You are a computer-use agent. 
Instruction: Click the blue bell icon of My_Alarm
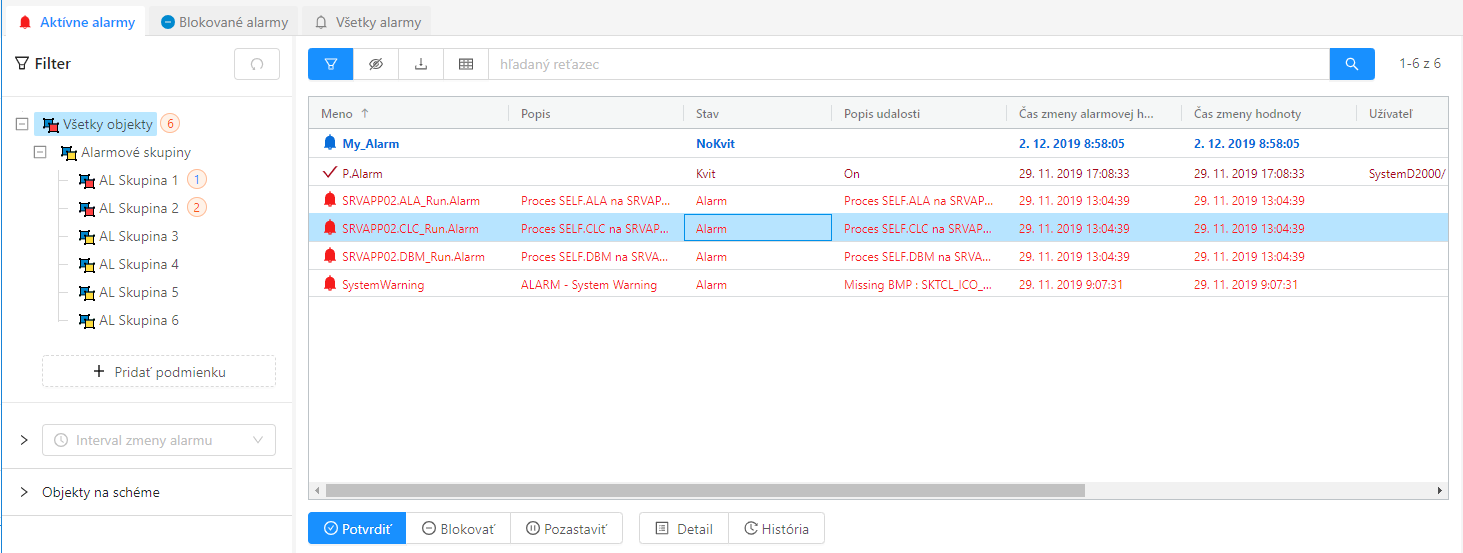point(330,143)
